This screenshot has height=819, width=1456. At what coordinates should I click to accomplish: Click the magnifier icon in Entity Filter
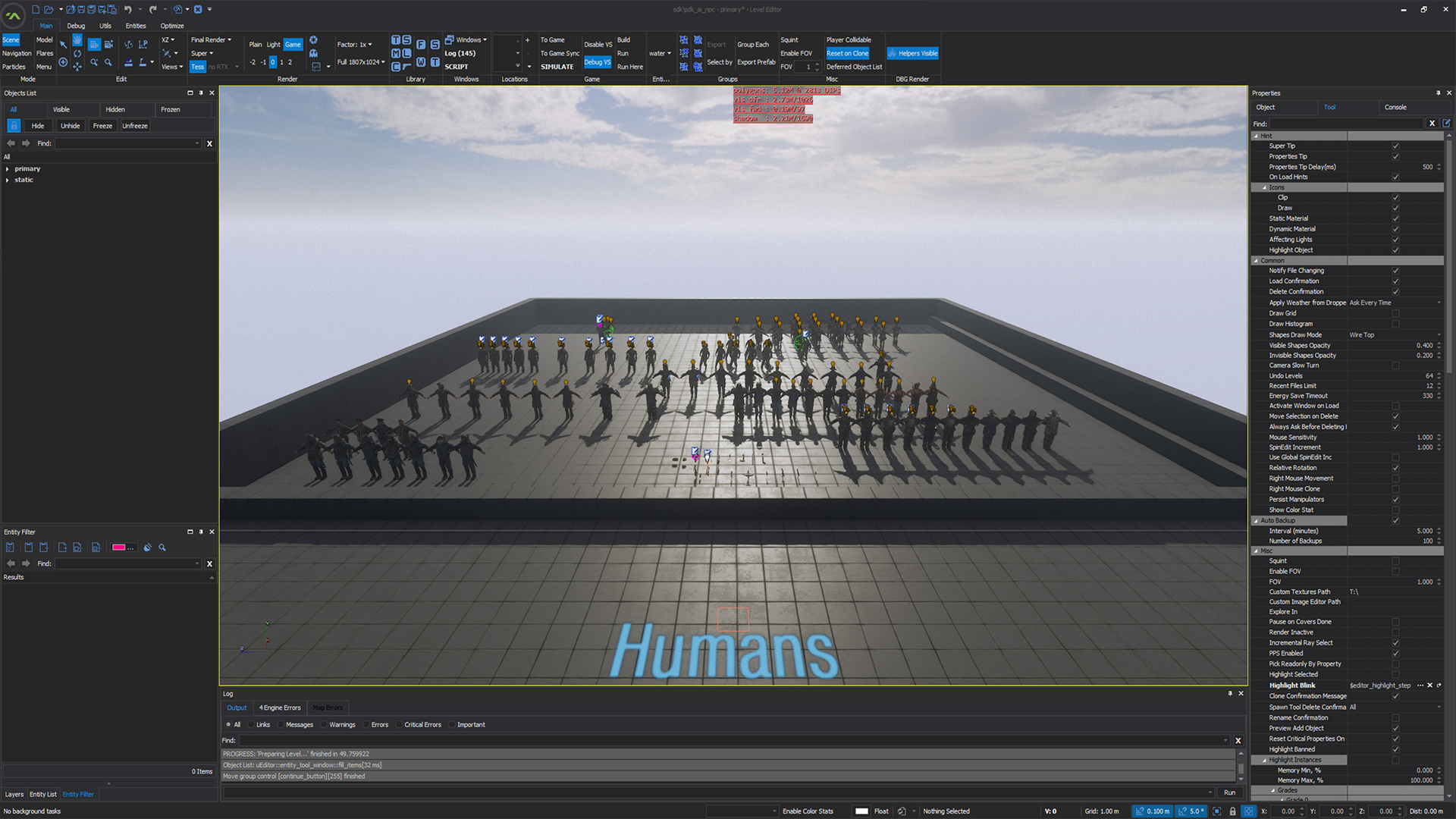click(x=162, y=548)
